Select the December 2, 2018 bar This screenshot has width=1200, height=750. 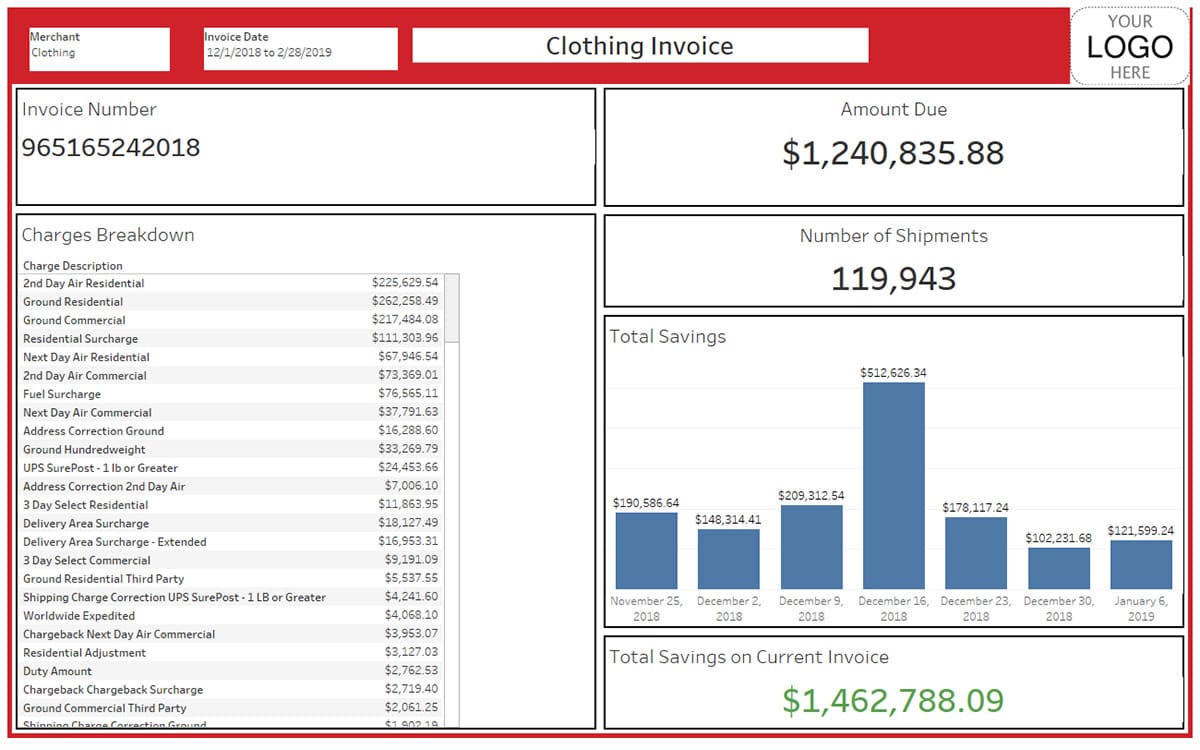[728, 558]
